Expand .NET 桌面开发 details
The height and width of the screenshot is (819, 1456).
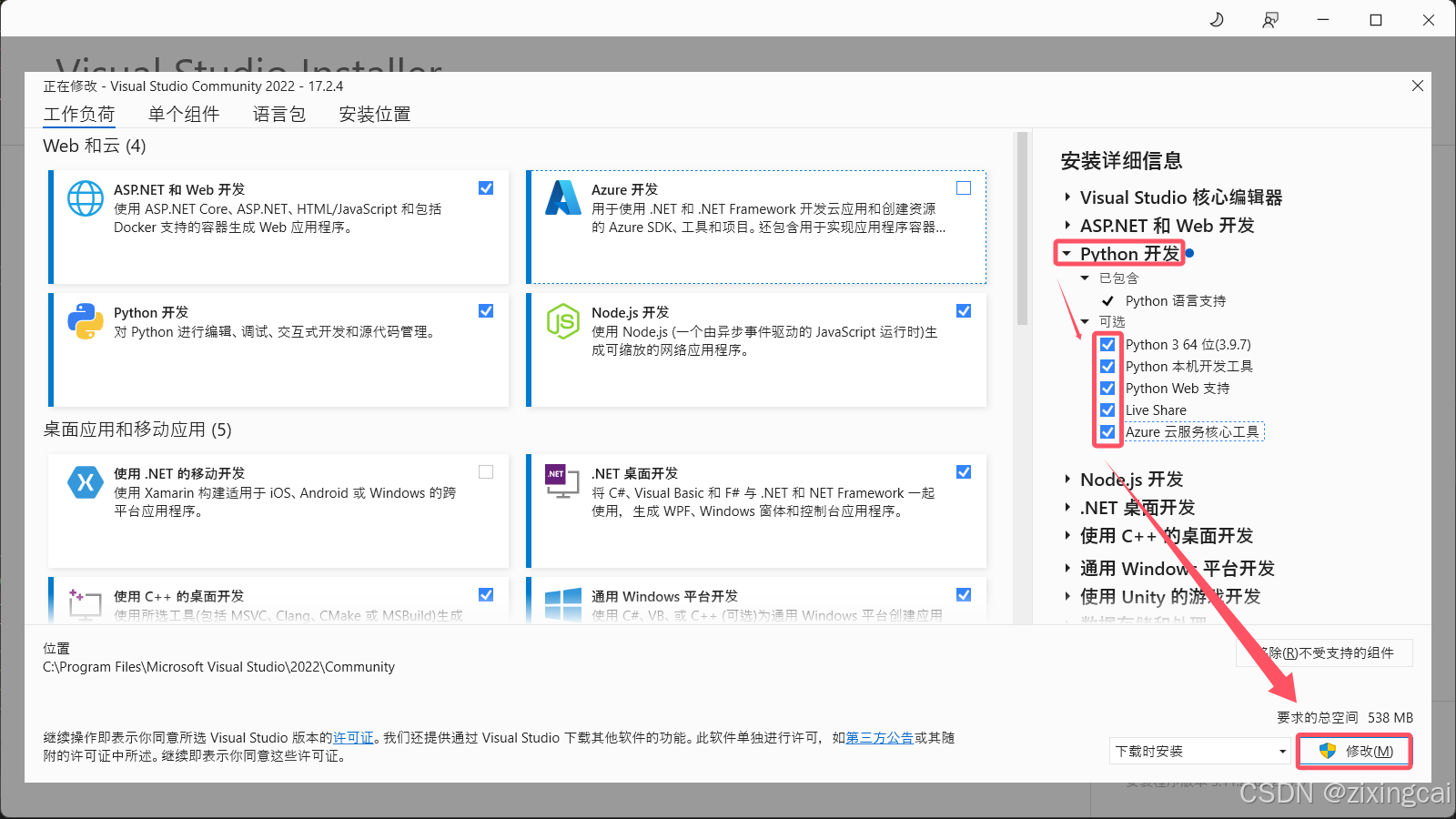(x=1067, y=508)
